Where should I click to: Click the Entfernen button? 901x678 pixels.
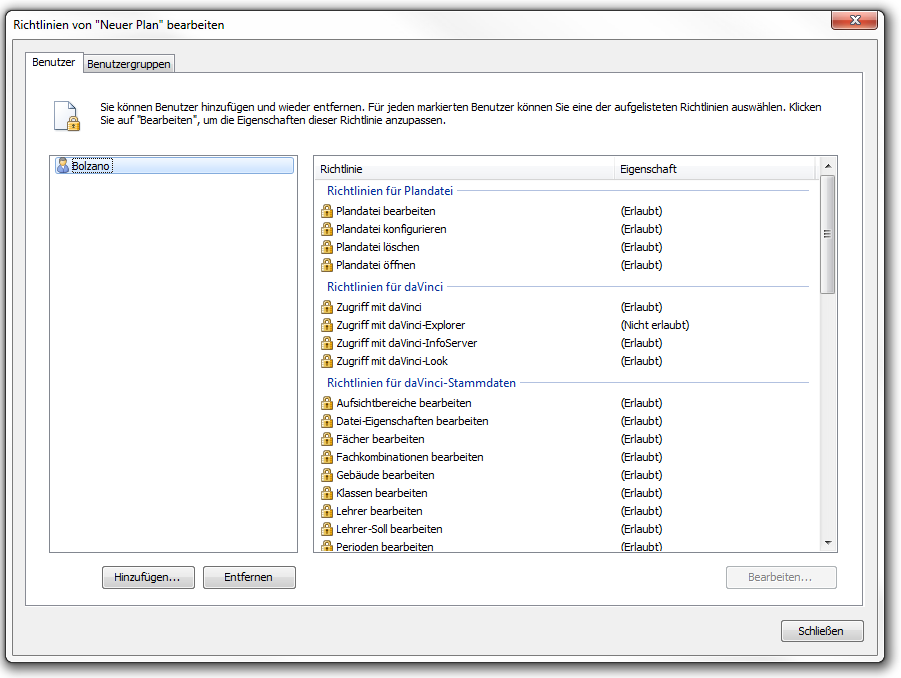(x=249, y=577)
